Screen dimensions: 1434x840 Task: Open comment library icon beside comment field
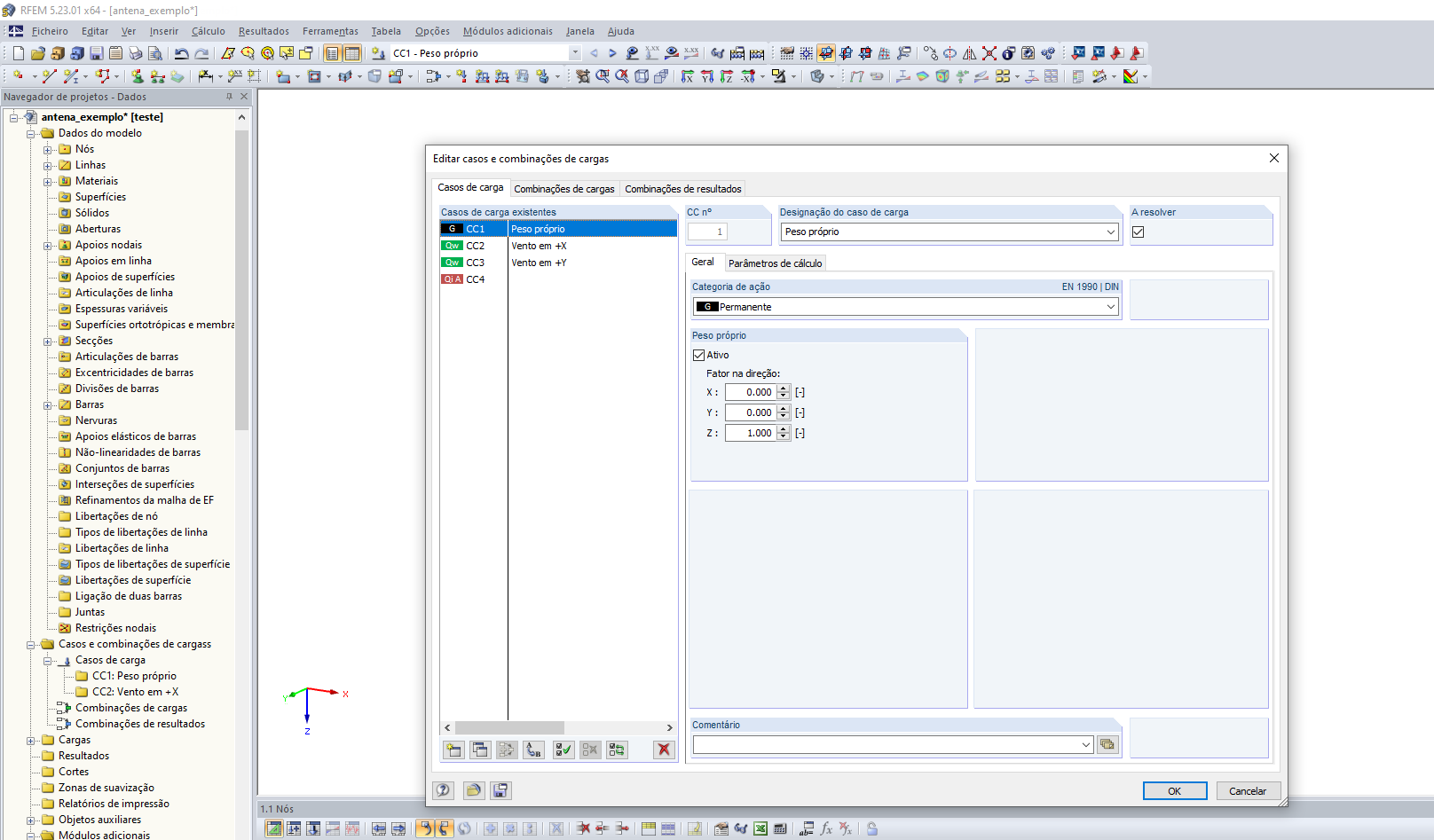click(1107, 745)
